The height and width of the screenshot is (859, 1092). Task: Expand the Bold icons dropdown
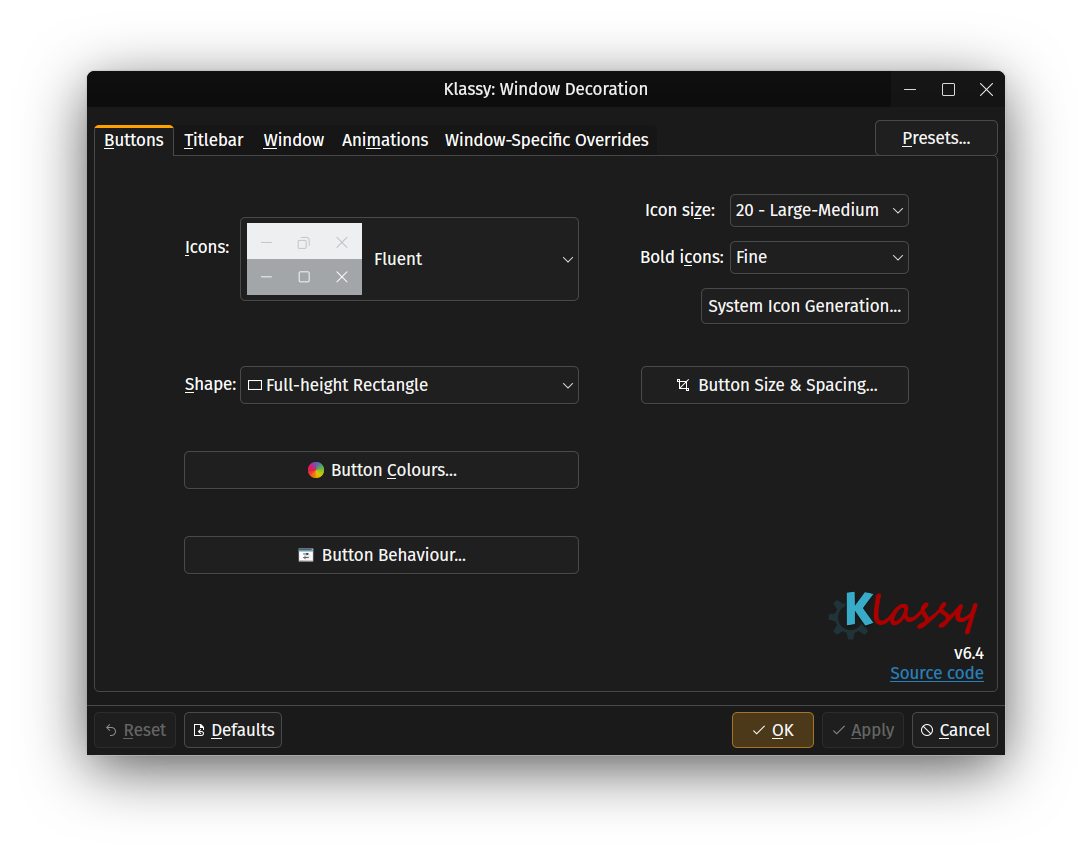(819, 258)
